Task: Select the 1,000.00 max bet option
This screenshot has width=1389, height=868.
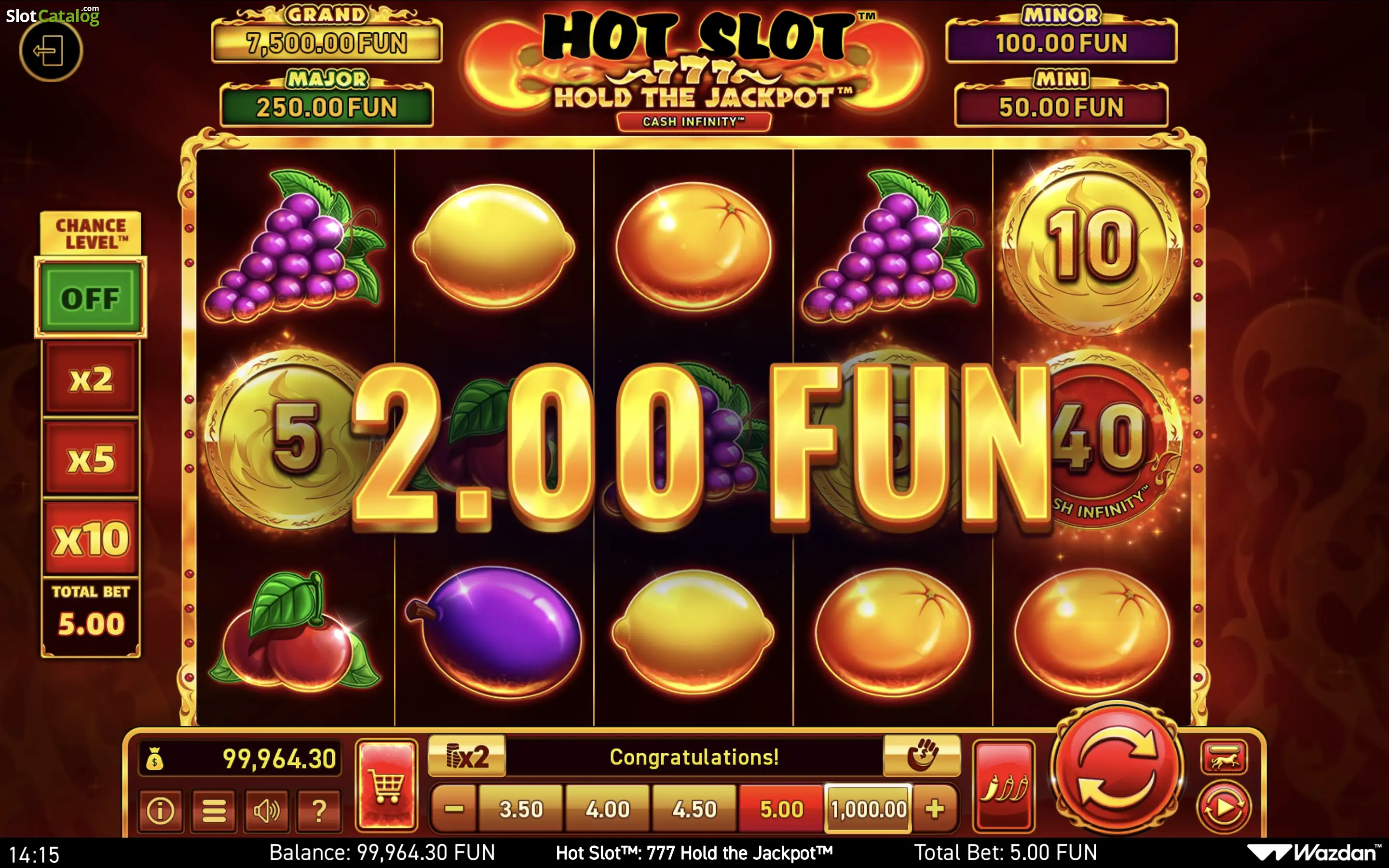Action: 869,809
